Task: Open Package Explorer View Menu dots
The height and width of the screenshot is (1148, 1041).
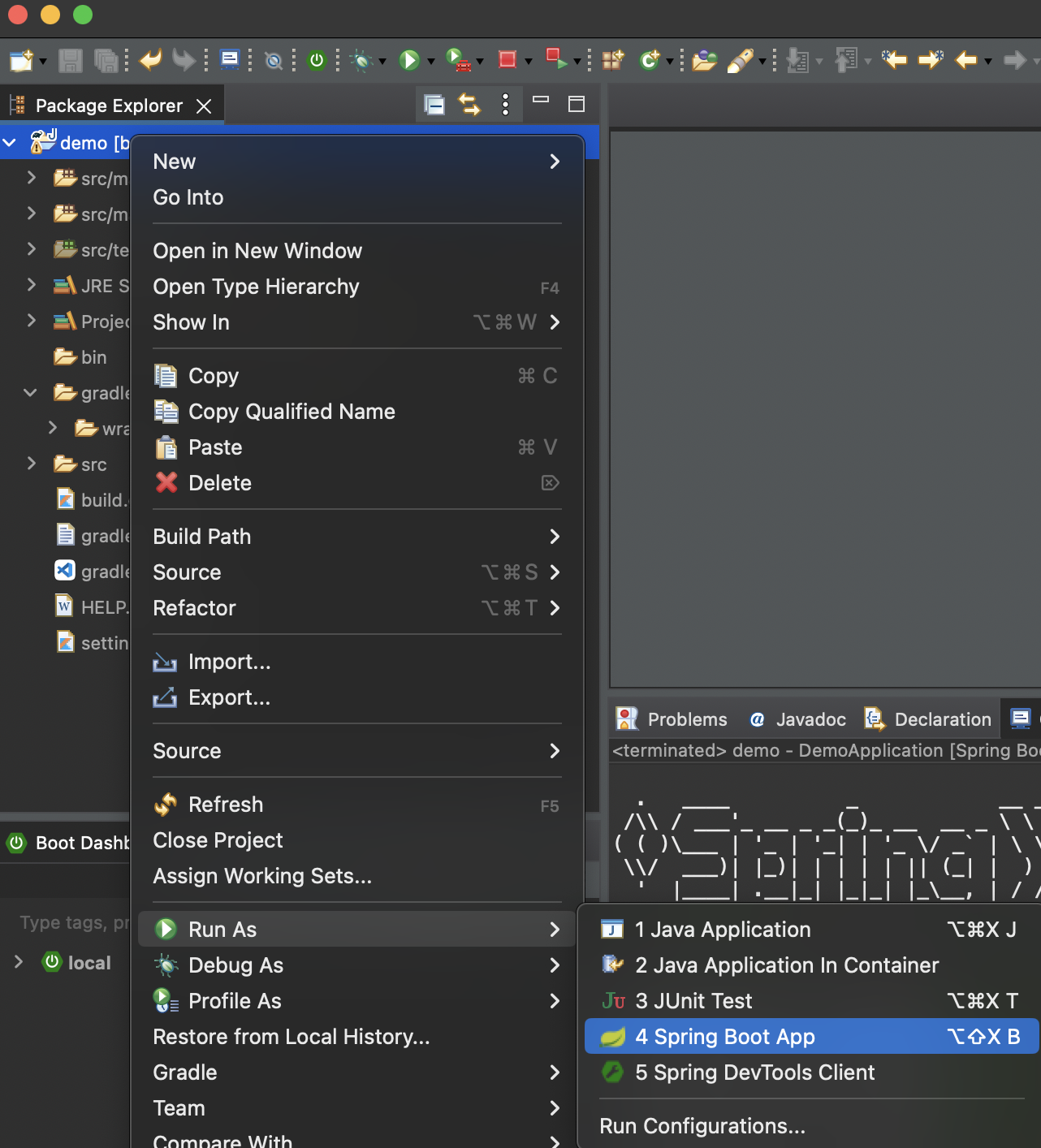Action: [x=505, y=104]
